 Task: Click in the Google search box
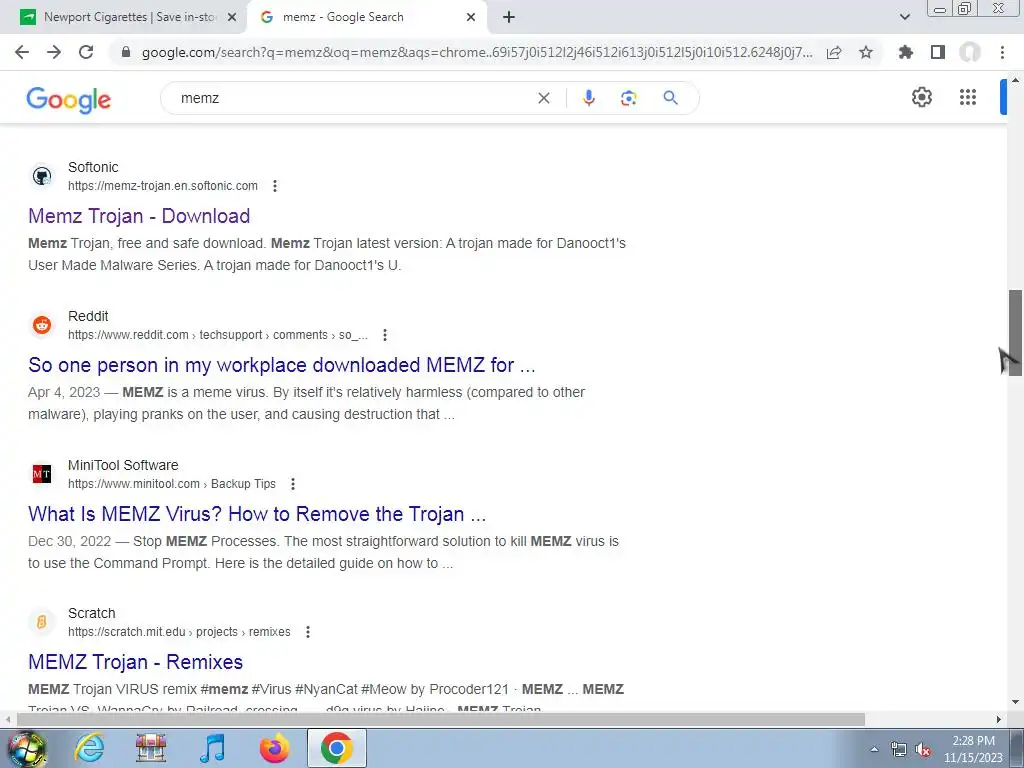353,98
